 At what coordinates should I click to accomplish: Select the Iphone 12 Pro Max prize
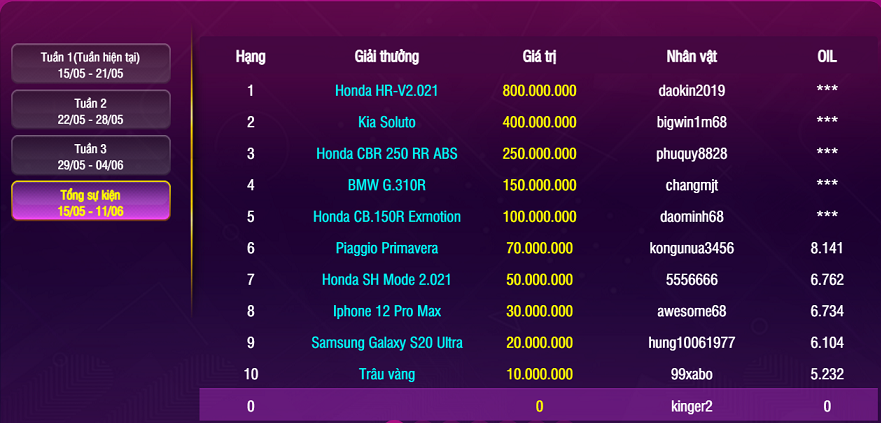click(386, 311)
